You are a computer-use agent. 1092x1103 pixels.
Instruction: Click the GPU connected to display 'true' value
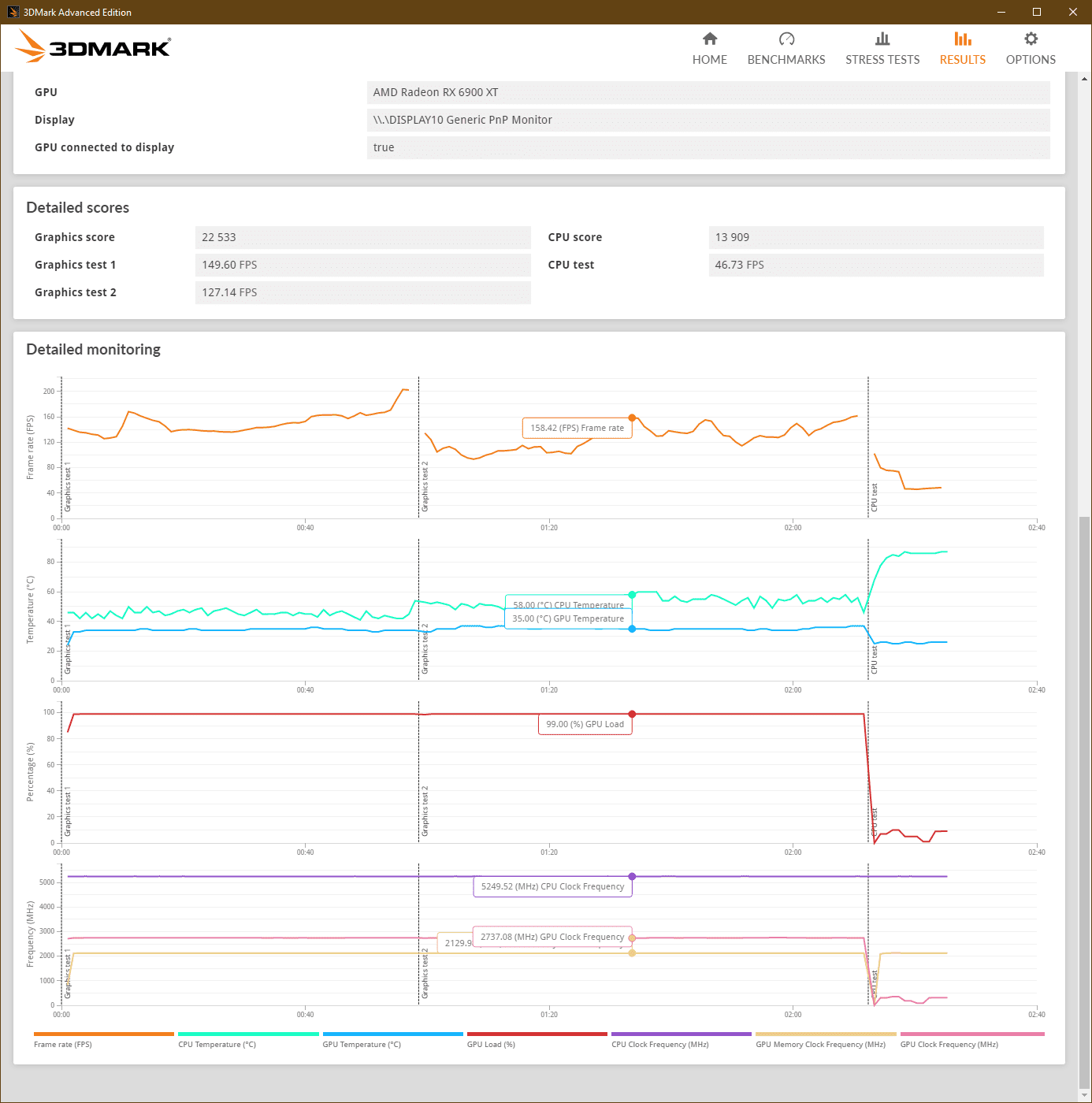(x=708, y=147)
